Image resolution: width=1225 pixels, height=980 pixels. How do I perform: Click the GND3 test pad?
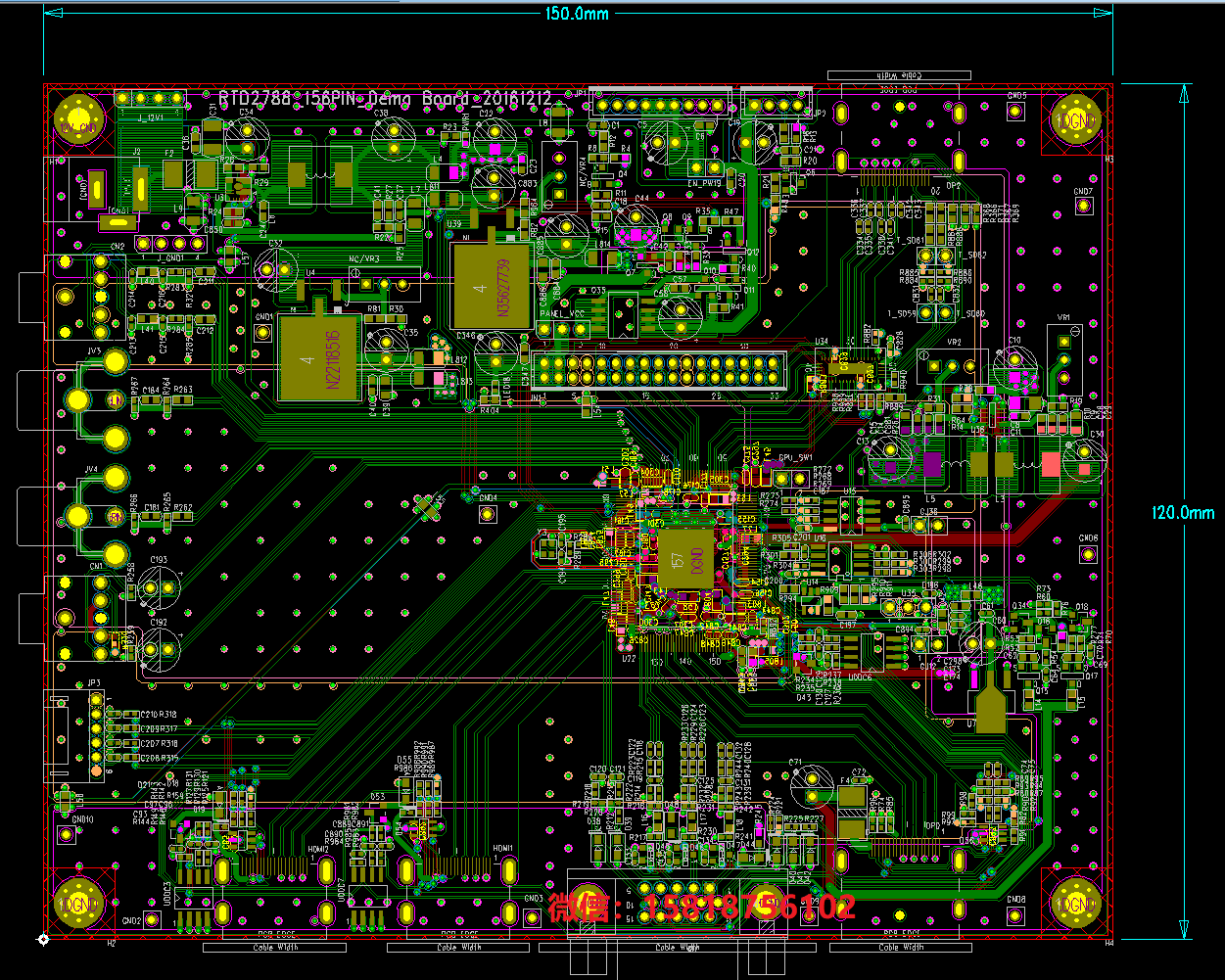click(x=533, y=916)
